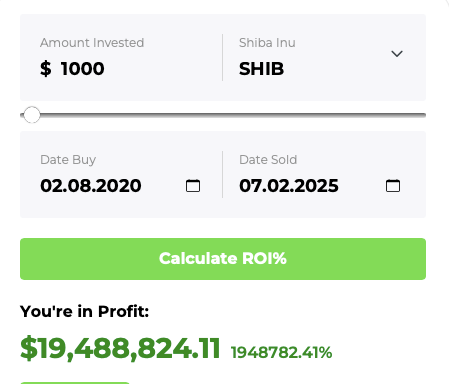Click the Calculate ROI% button
Image resolution: width=449 pixels, height=384 pixels.
point(223,259)
